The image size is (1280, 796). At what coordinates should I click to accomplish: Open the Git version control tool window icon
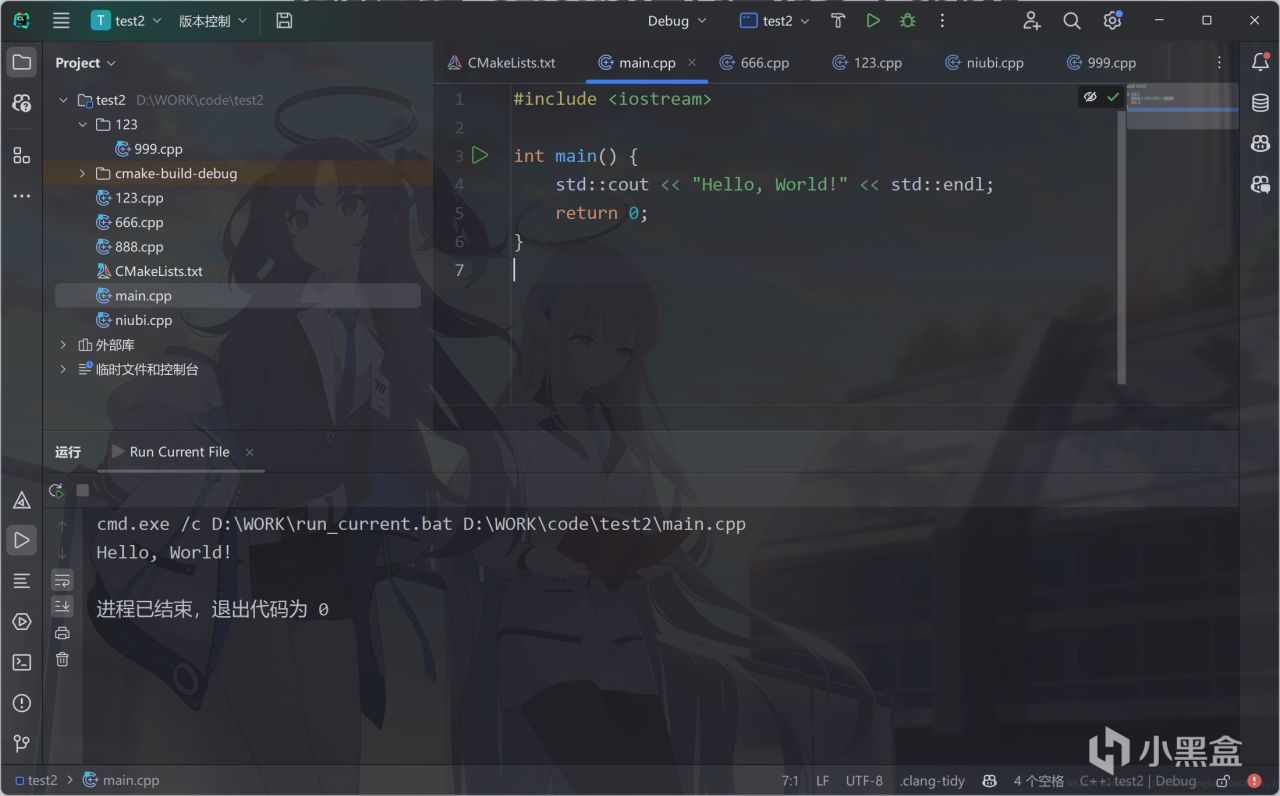(21, 744)
